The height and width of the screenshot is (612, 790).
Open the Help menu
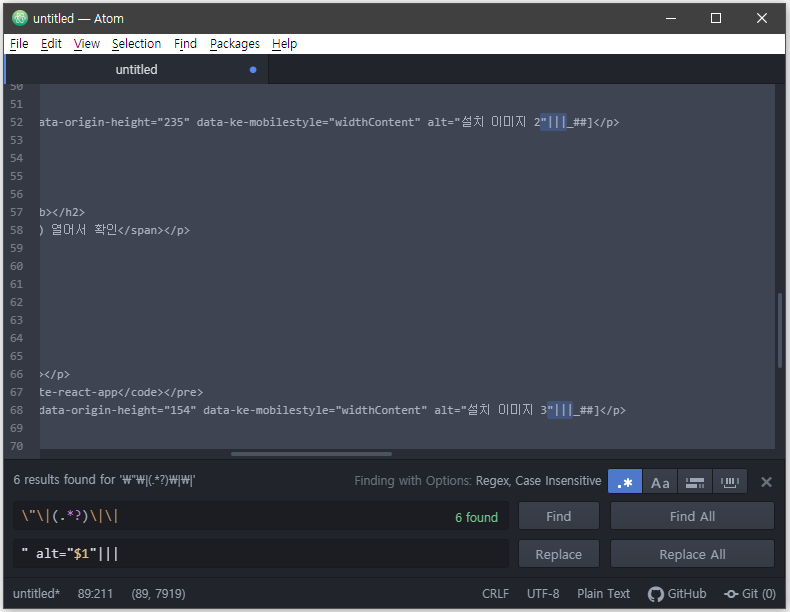click(x=284, y=44)
